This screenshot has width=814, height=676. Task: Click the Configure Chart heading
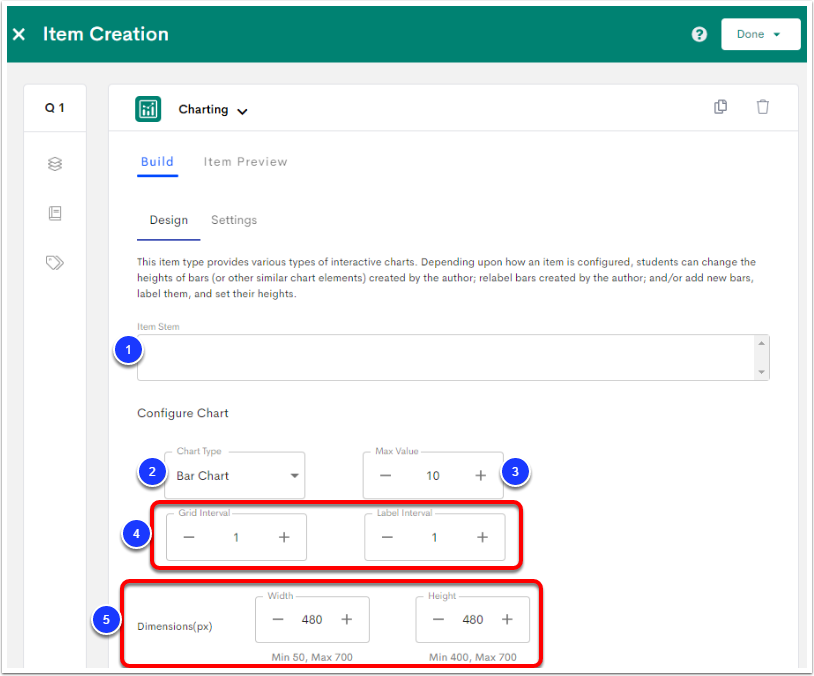pyautogui.click(x=183, y=413)
